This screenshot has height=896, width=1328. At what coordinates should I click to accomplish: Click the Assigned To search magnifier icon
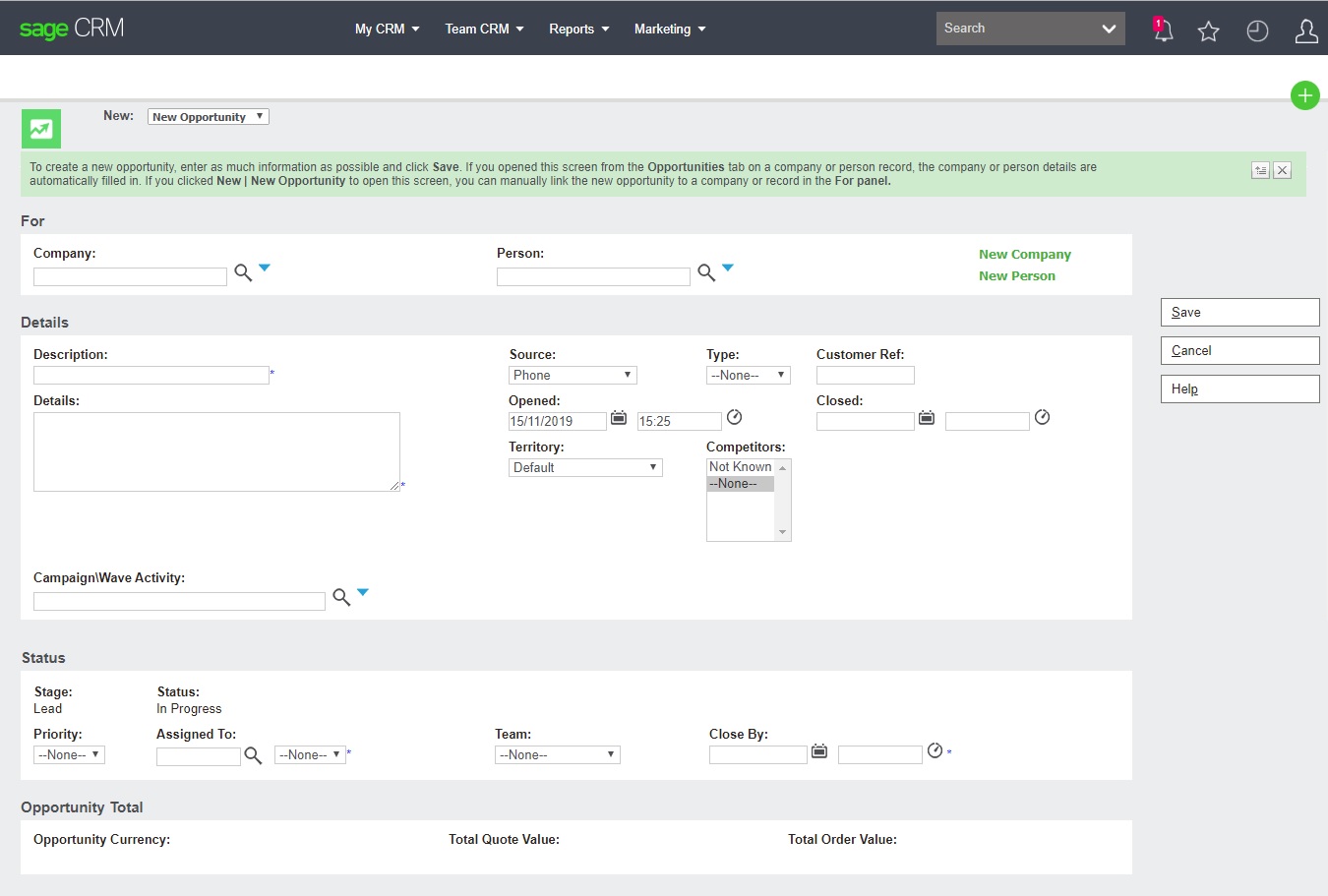coord(253,755)
